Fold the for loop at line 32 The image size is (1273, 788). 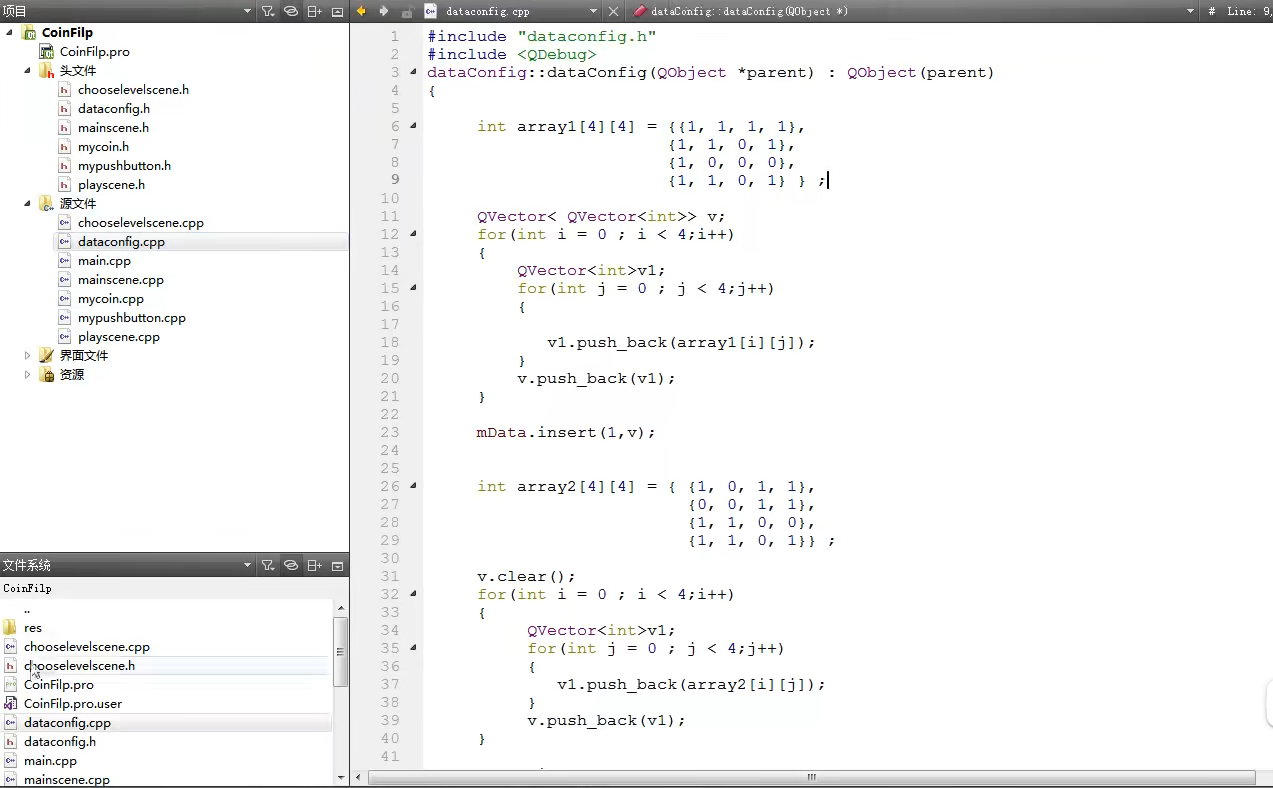point(413,594)
